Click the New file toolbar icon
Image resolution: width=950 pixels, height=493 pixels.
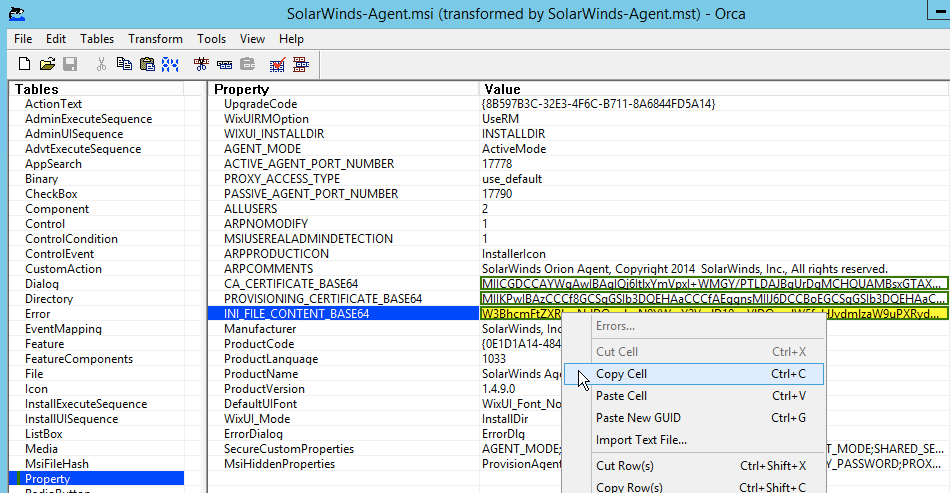24,64
